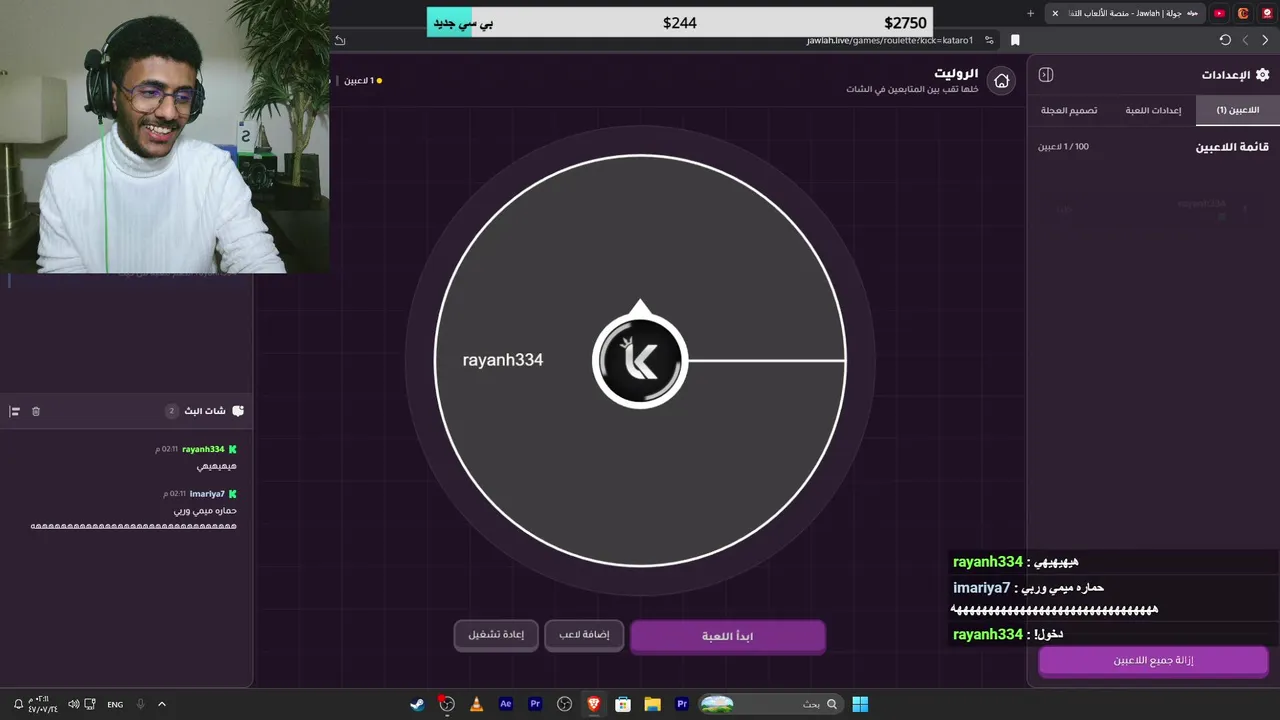Open Steam from the taskbar
Screen dimensions: 1280x720
click(417, 704)
